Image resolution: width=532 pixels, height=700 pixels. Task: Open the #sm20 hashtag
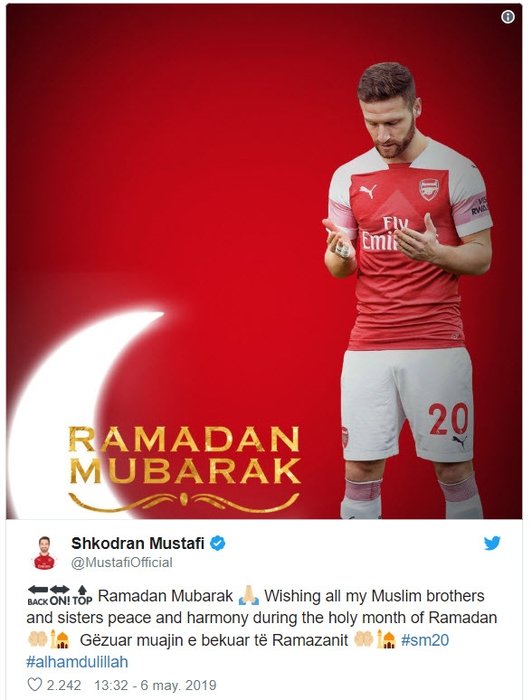[x=425, y=640]
